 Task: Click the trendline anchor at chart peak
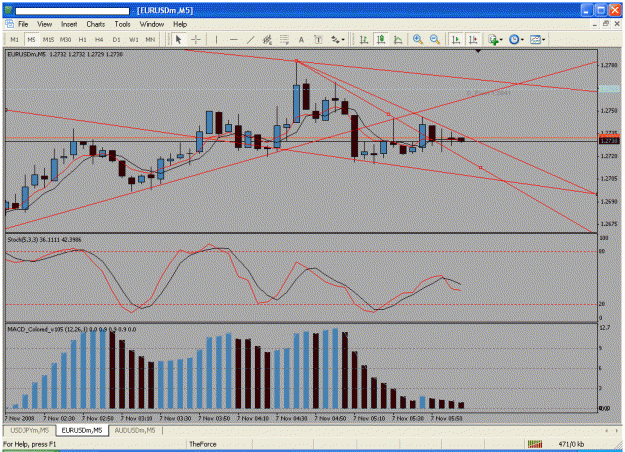tap(296, 61)
